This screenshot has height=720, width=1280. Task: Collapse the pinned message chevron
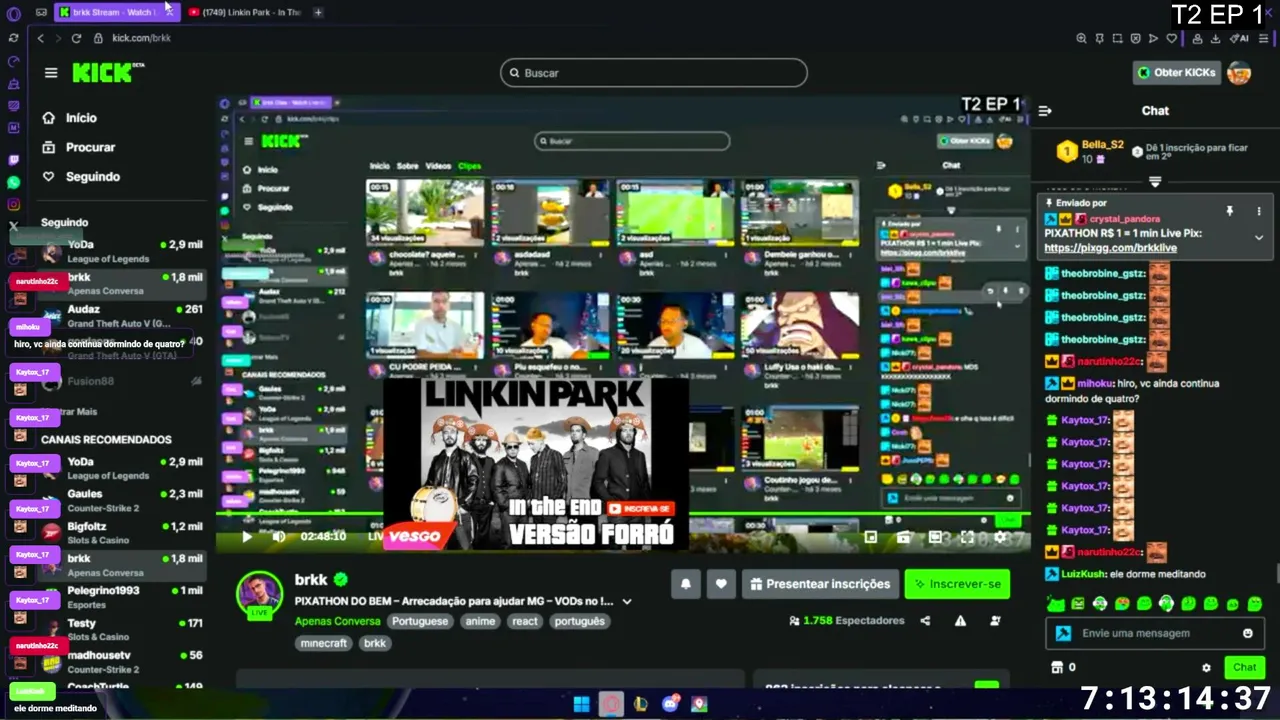(x=1259, y=238)
